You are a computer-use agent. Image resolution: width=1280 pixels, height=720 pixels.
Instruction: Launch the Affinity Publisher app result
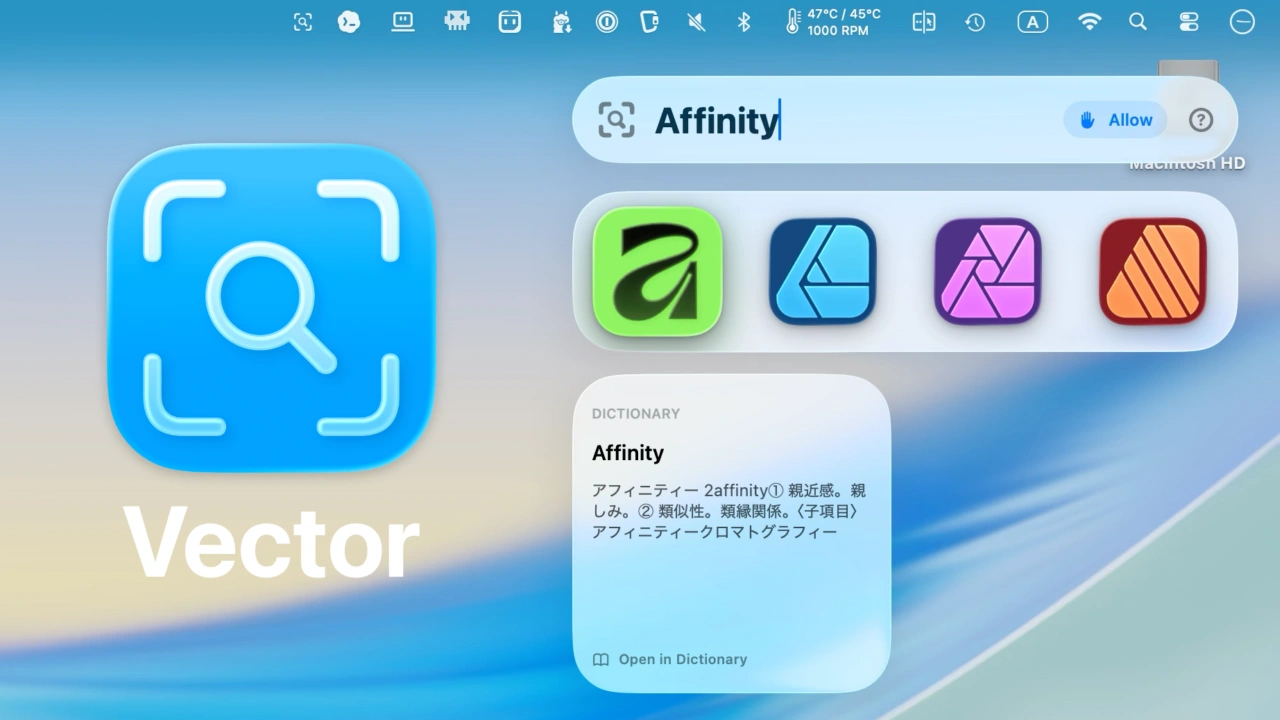click(1153, 271)
